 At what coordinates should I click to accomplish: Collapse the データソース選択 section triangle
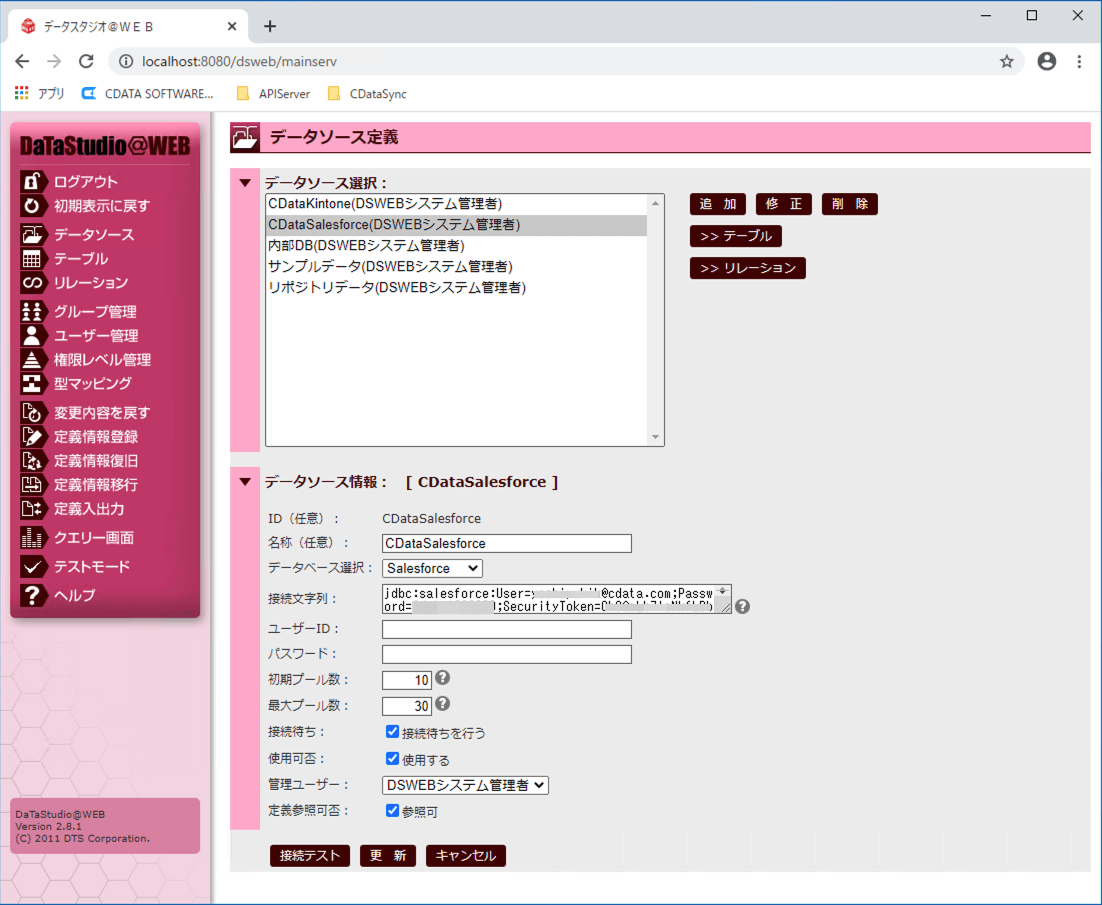pos(245,183)
